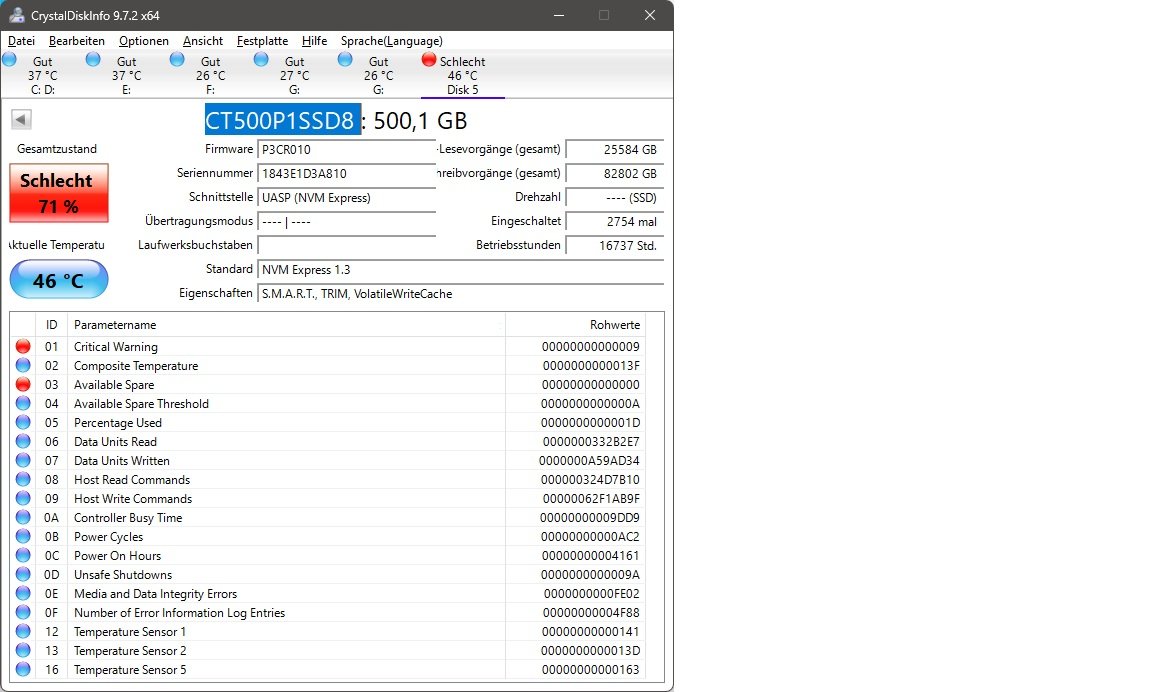1152x692 pixels.
Task: Click the Standard field NVM Express 1.3
Action: click(x=461, y=270)
